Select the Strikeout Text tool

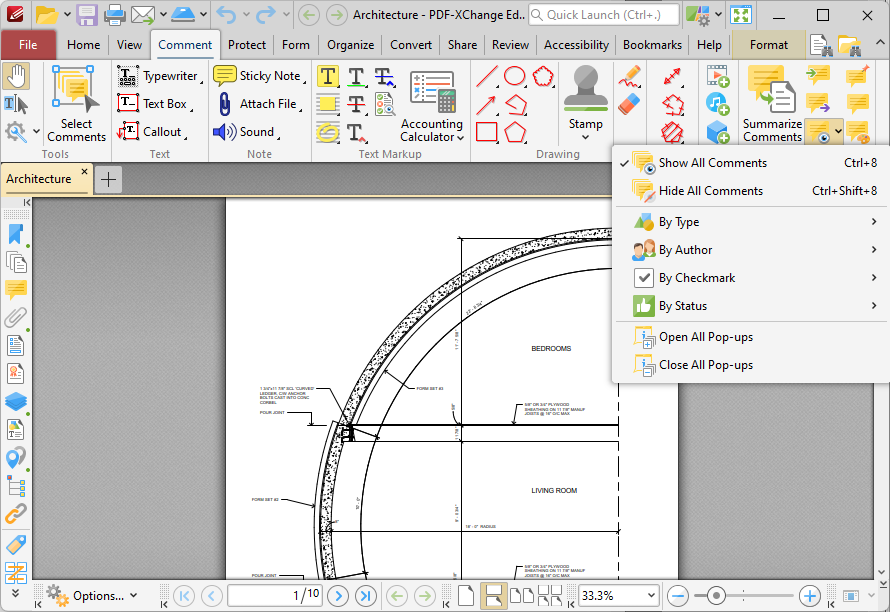point(356,104)
